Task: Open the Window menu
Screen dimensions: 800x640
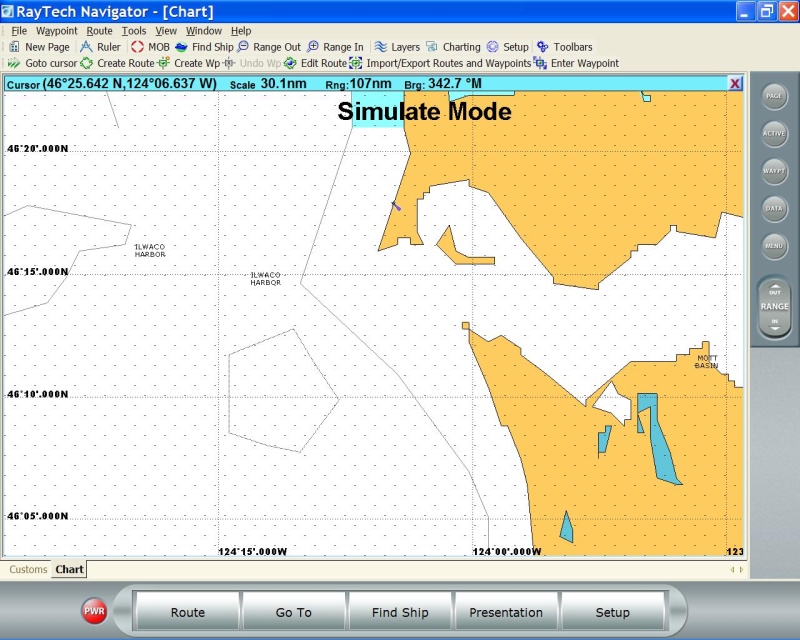Action: (204, 31)
